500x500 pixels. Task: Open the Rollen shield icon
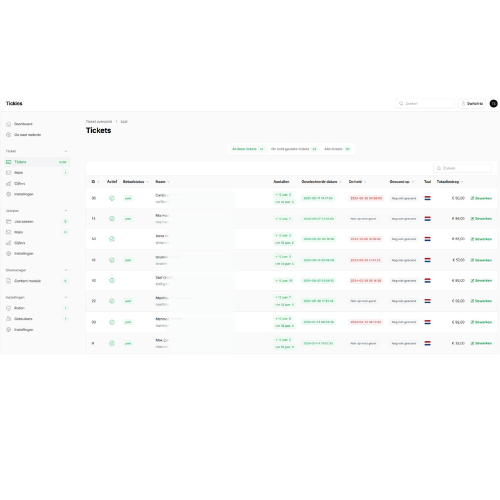[x=9, y=308]
